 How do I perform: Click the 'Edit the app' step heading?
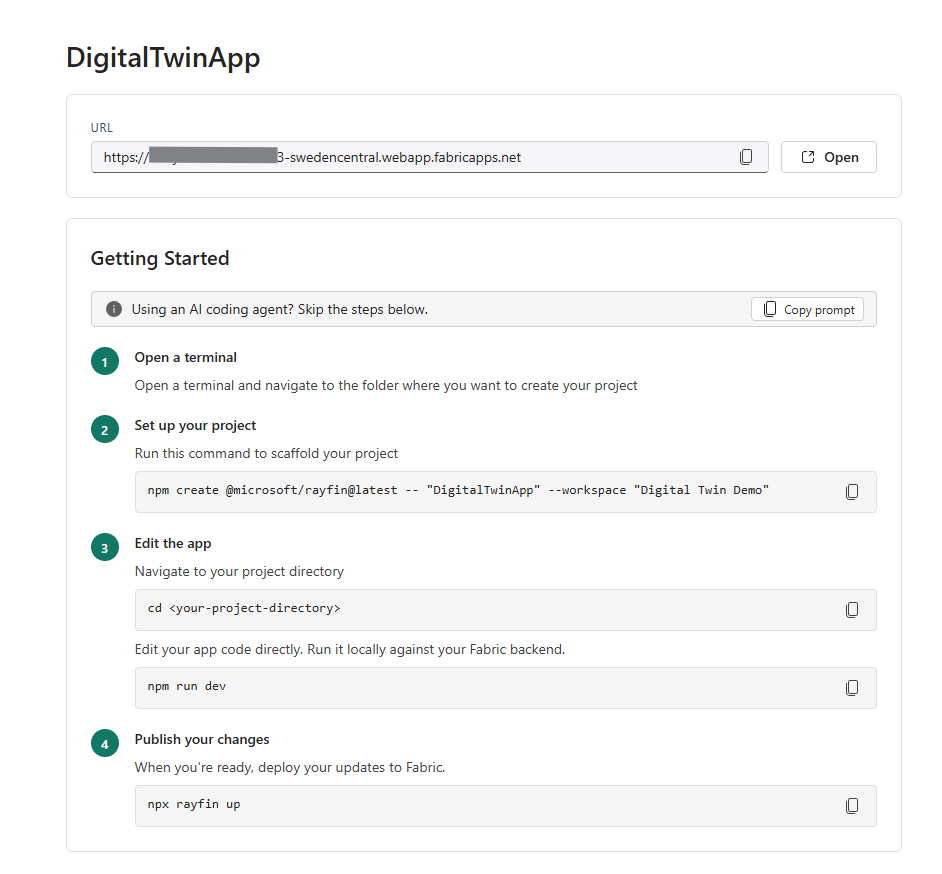coord(173,544)
